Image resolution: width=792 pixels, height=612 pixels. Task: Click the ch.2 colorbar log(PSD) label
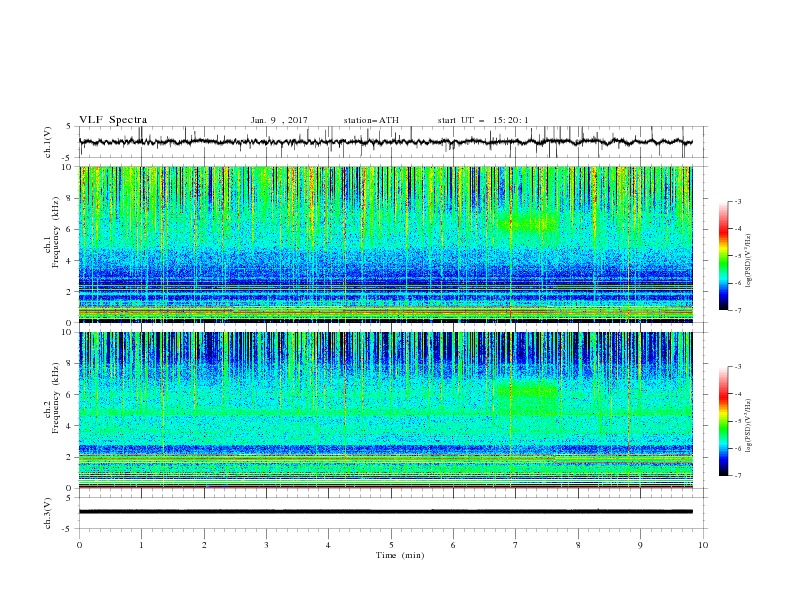(749, 426)
